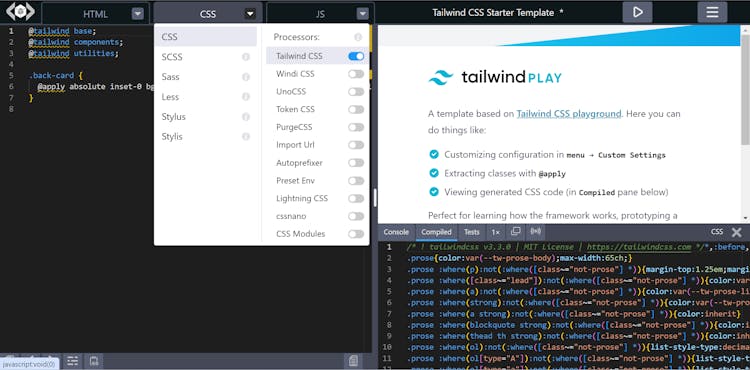Open editor settings icon in bottom toolbar
Viewport: 750px width, 370px height.
(x=72, y=360)
